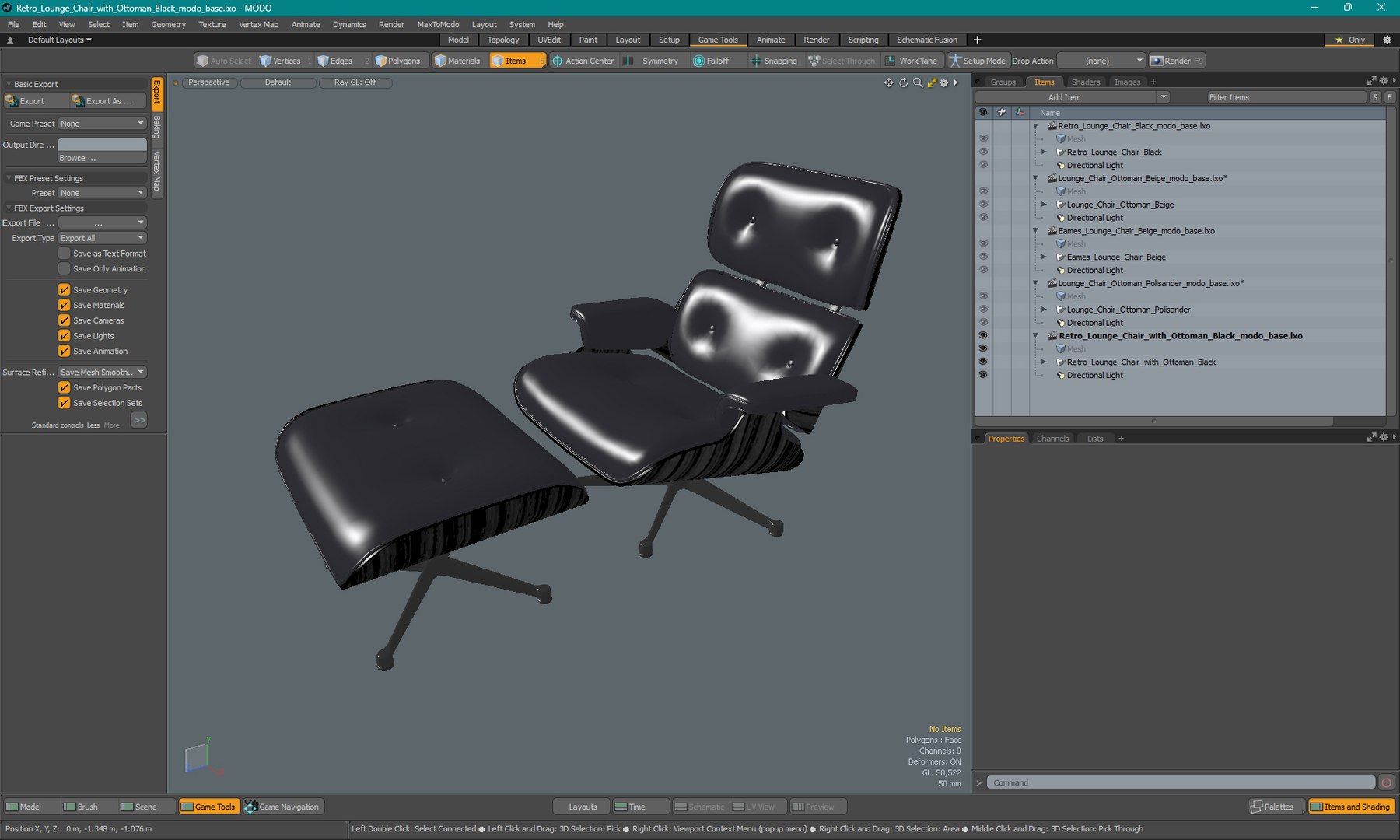
Task: Click Browse for output directory
Action: [x=103, y=158]
